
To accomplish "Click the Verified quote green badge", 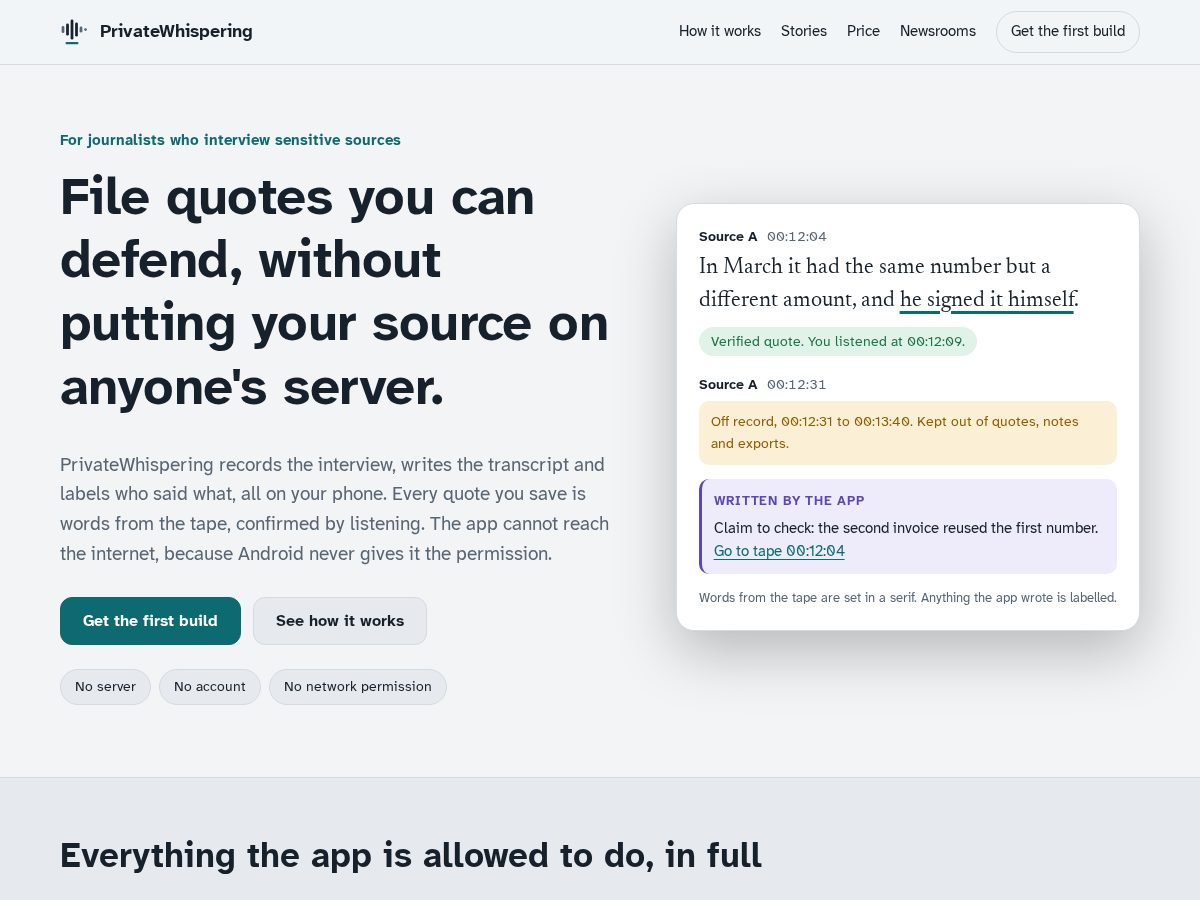I will [838, 341].
